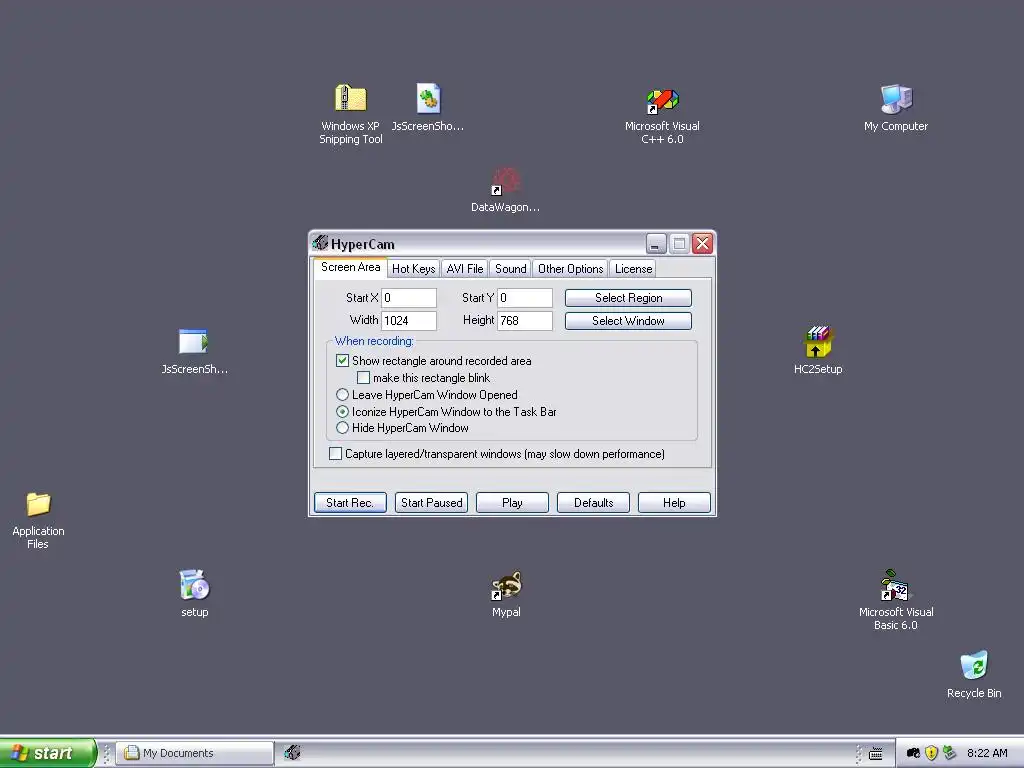
Task: Click the Start X input field
Action: [x=409, y=298]
